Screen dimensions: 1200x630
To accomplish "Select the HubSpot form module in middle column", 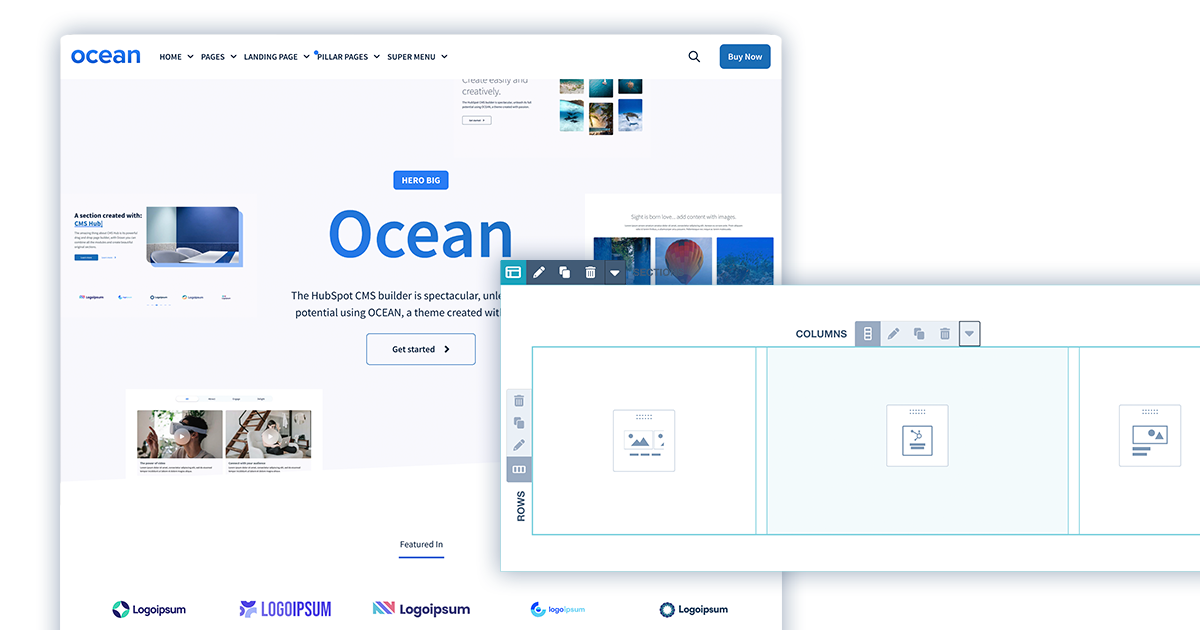I will click(x=917, y=436).
